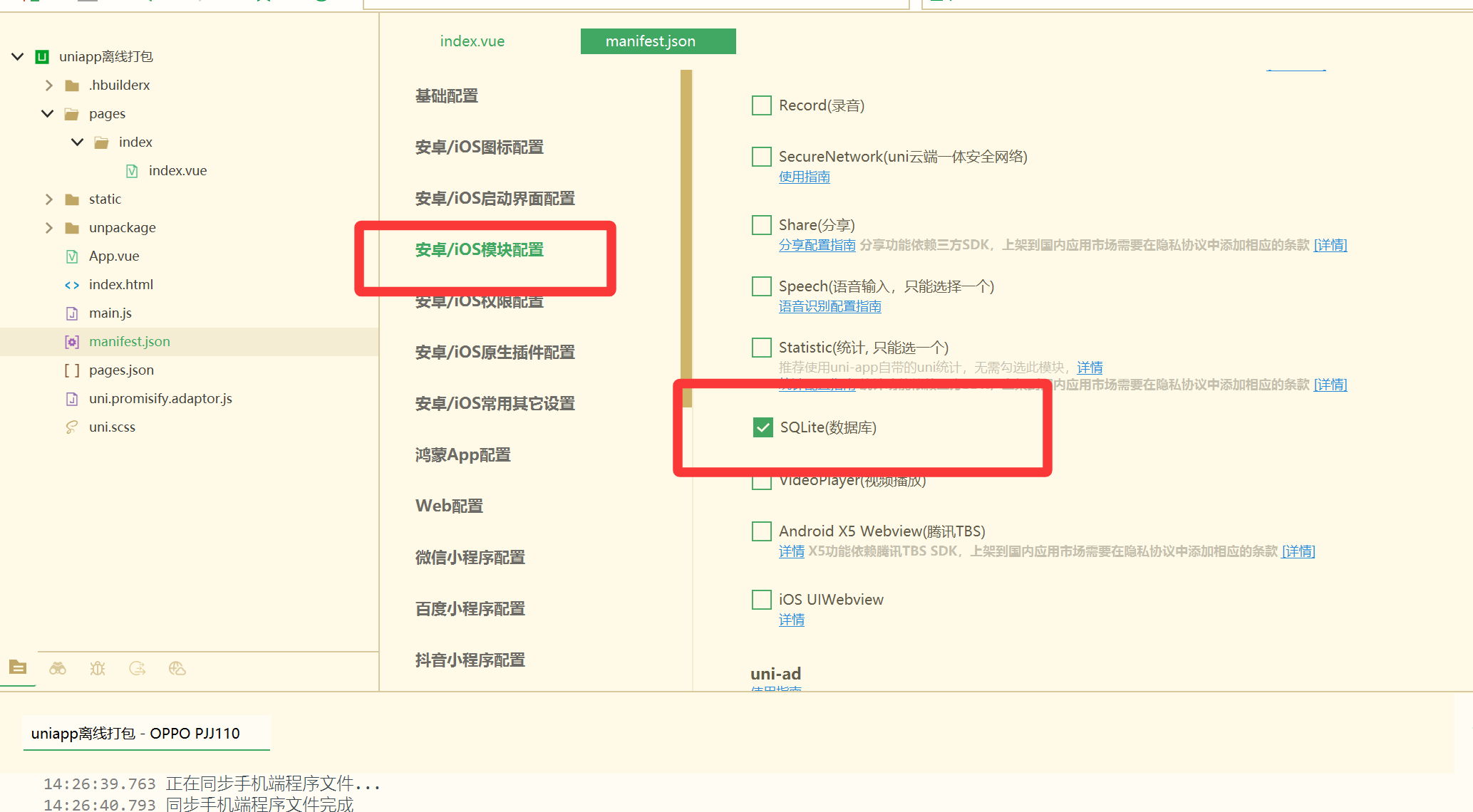Expand the unpackage folder
Screen dimensions: 1473x812
click(x=48, y=227)
